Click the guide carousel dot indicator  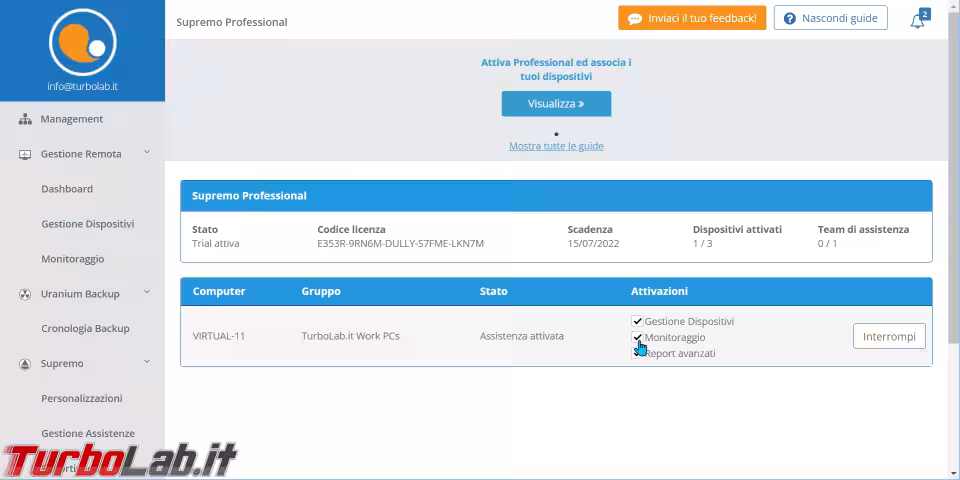[x=556, y=133]
